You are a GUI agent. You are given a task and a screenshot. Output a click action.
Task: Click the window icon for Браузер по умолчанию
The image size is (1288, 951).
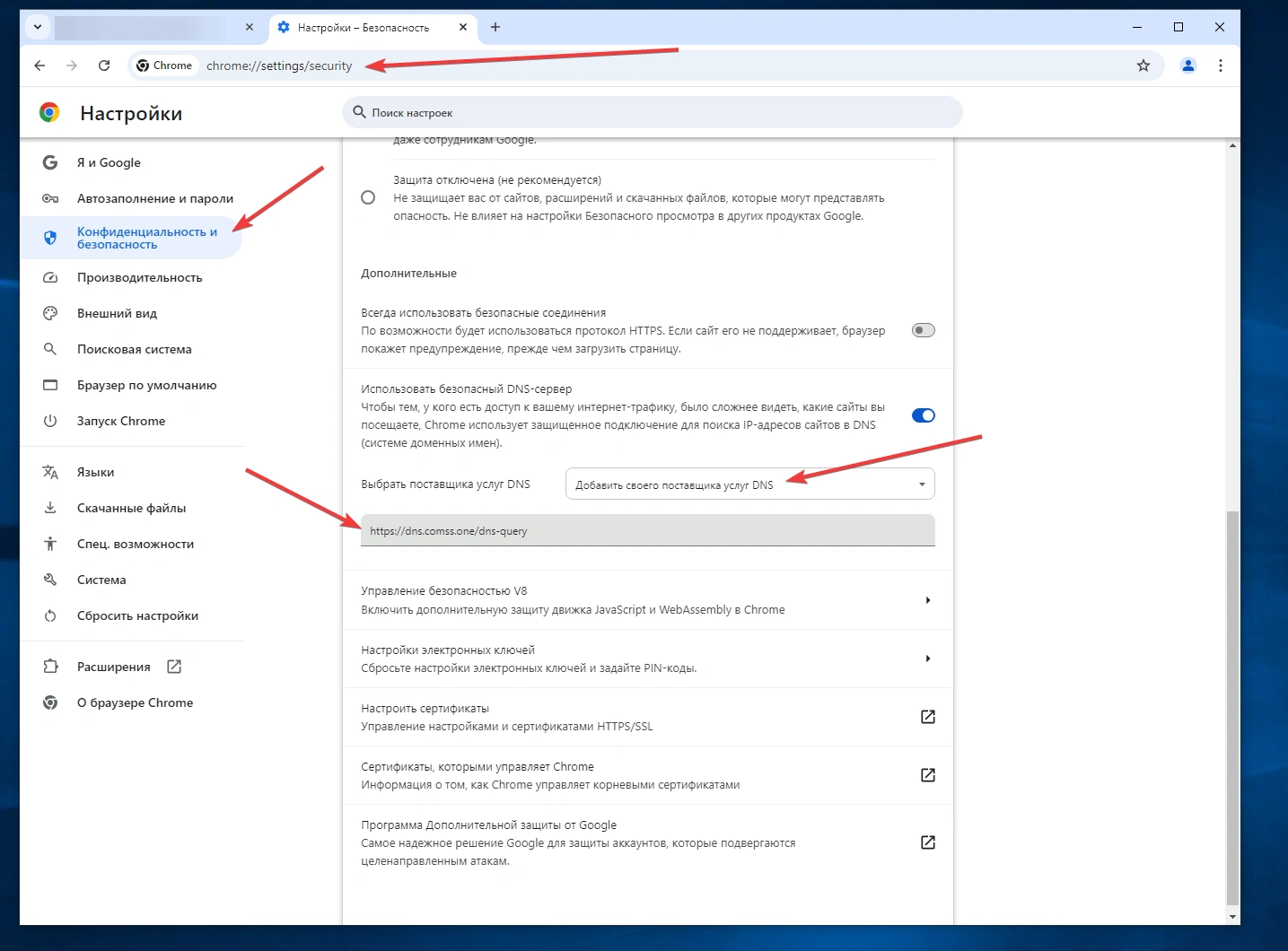[x=50, y=385]
